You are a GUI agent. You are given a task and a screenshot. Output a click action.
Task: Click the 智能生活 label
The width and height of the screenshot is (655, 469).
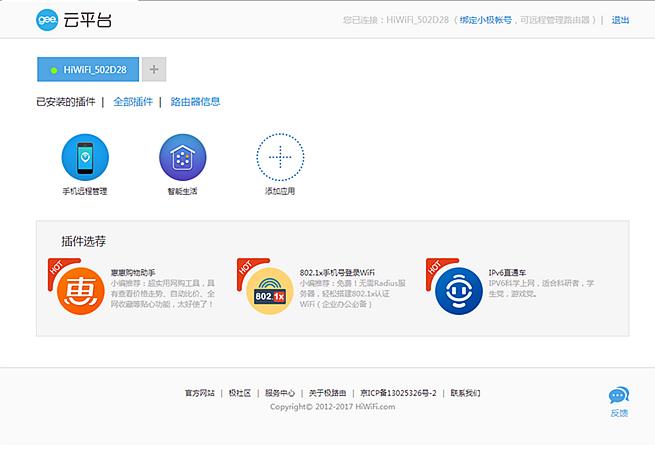click(182, 191)
